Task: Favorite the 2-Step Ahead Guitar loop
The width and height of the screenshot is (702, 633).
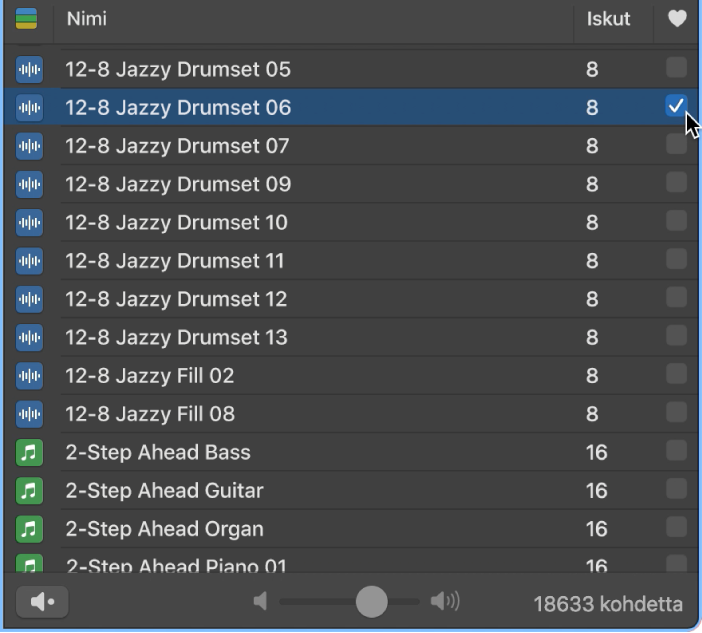Action: tap(676, 489)
